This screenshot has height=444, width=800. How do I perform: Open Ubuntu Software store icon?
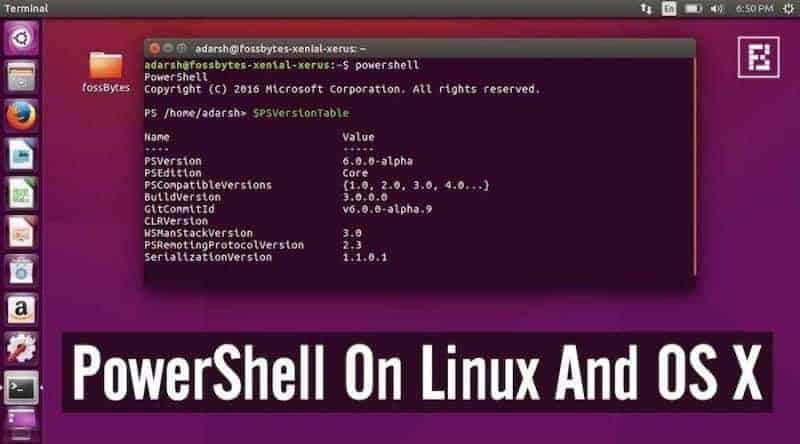21,271
